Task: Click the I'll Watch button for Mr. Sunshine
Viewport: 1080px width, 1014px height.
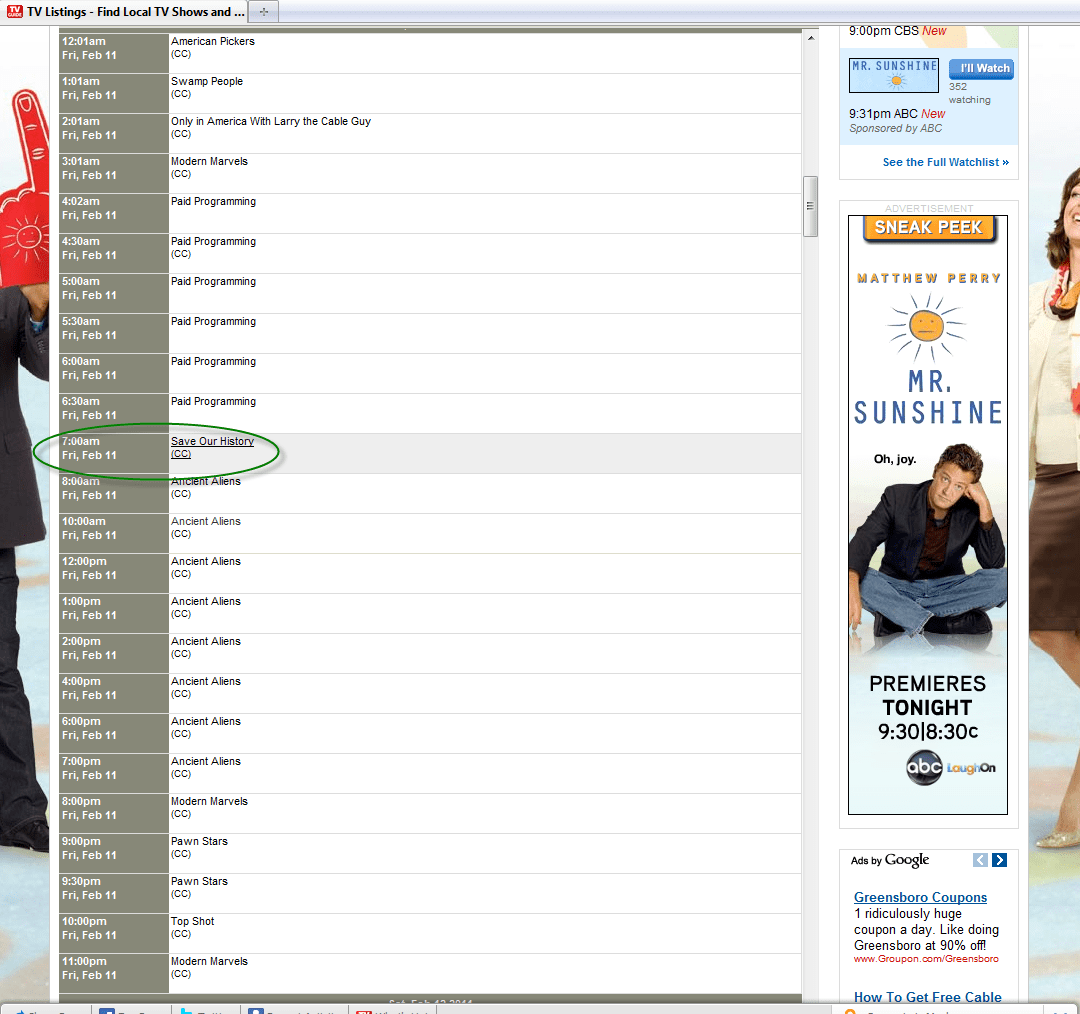Action: [x=981, y=68]
